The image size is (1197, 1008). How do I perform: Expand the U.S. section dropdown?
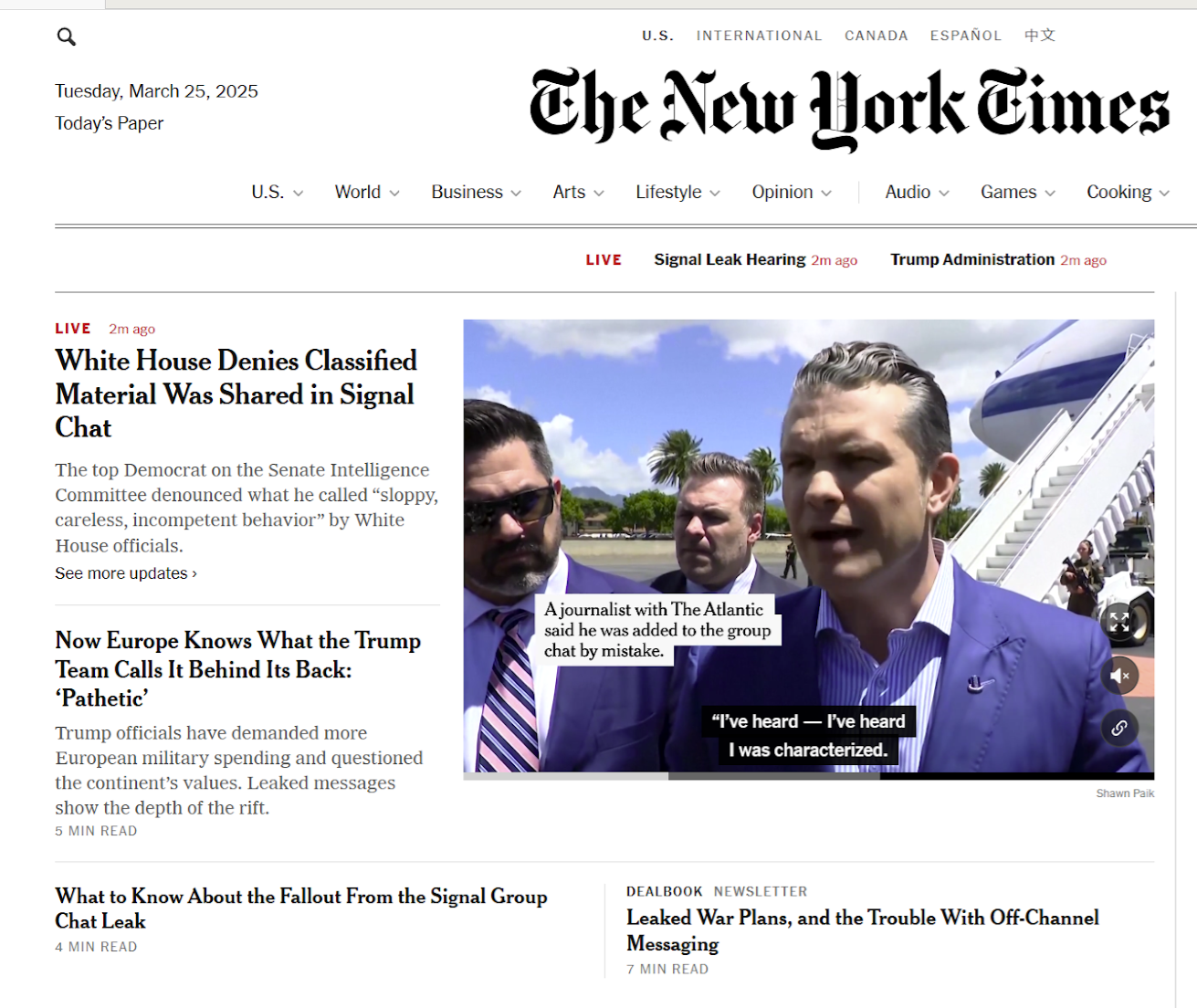coord(278,193)
